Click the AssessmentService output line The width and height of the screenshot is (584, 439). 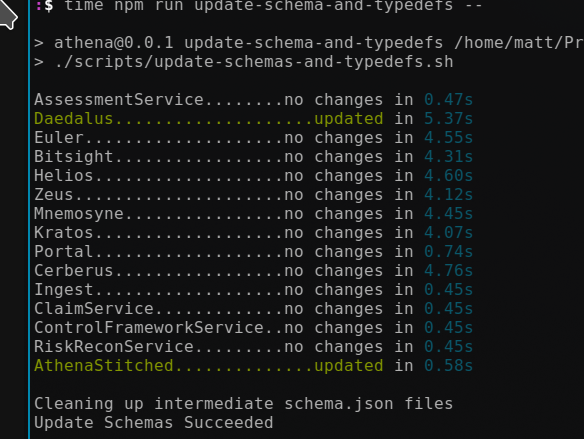(253, 100)
